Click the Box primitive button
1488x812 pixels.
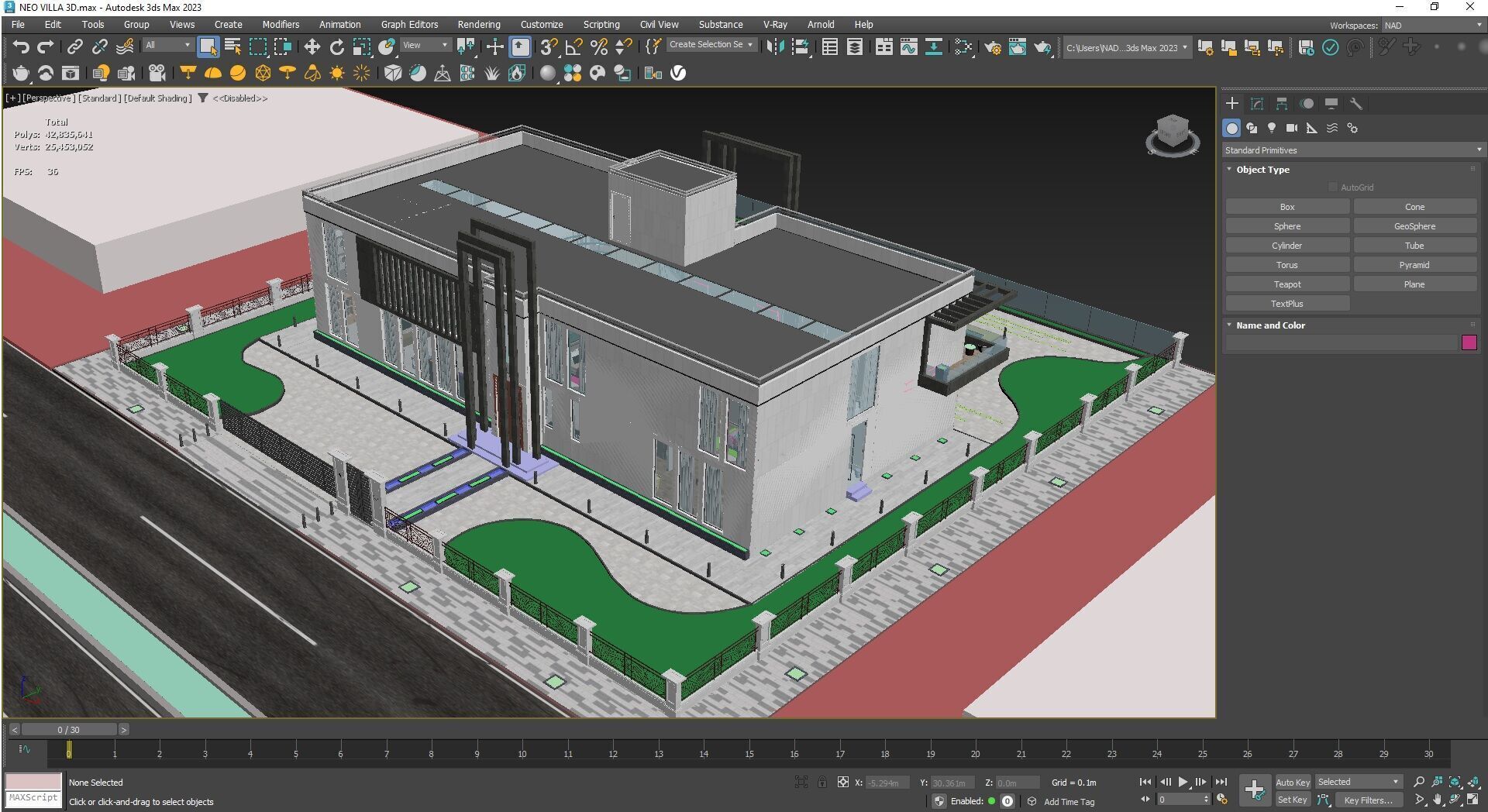pyautogui.click(x=1287, y=207)
